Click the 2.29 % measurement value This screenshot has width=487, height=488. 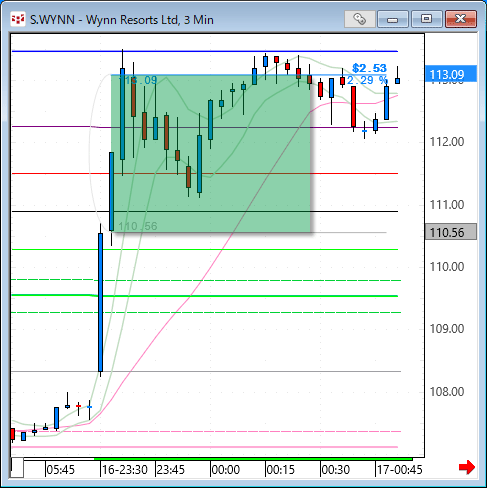[367, 80]
